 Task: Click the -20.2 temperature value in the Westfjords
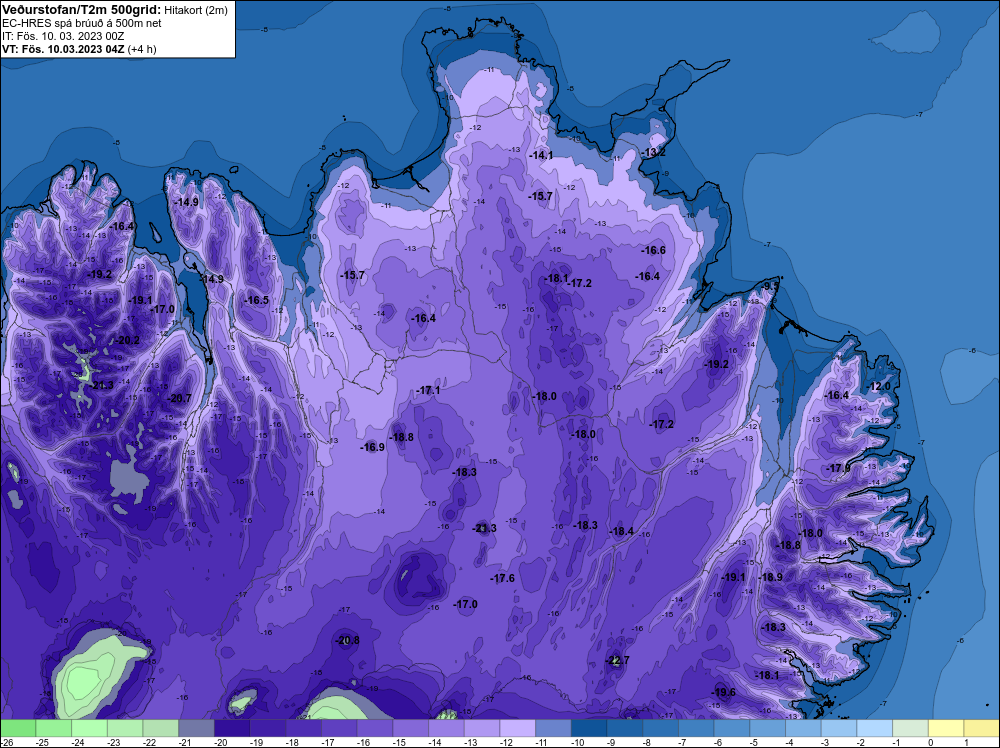[127, 341]
